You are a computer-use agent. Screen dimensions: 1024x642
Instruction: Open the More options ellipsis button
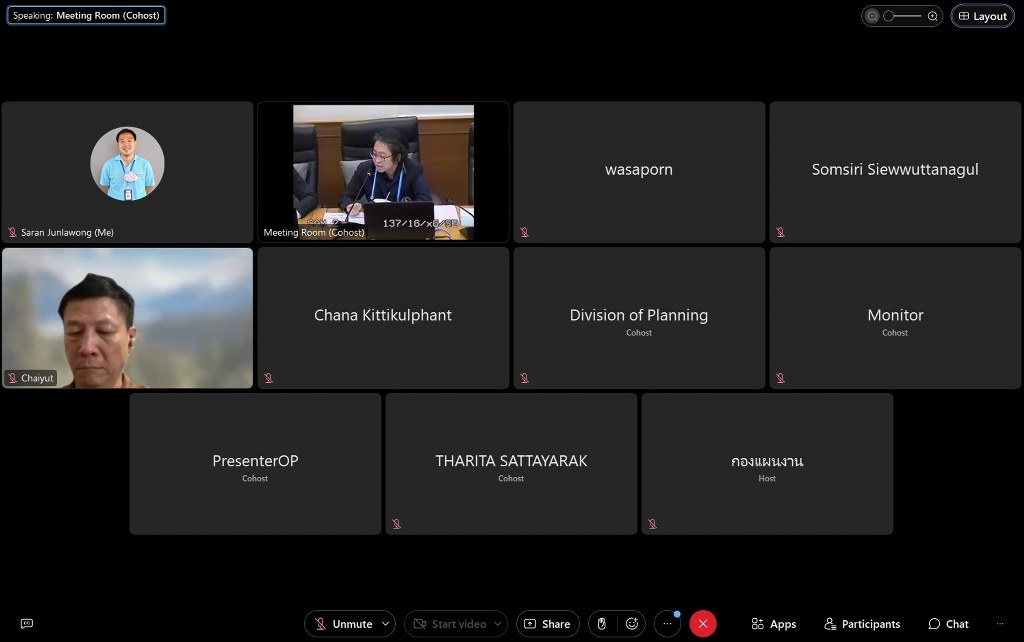pyautogui.click(x=668, y=624)
